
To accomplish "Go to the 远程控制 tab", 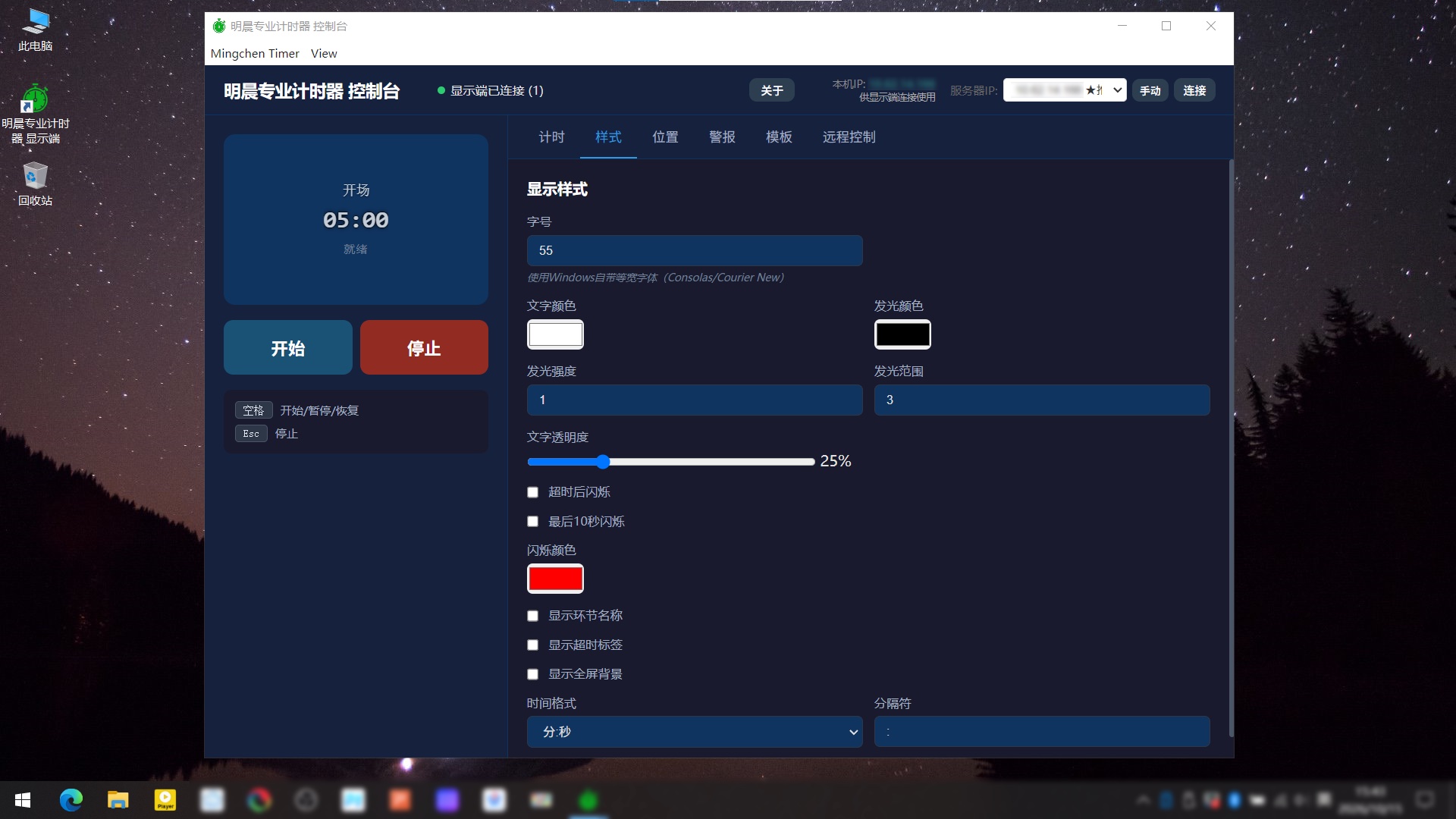I will [849, 137].
